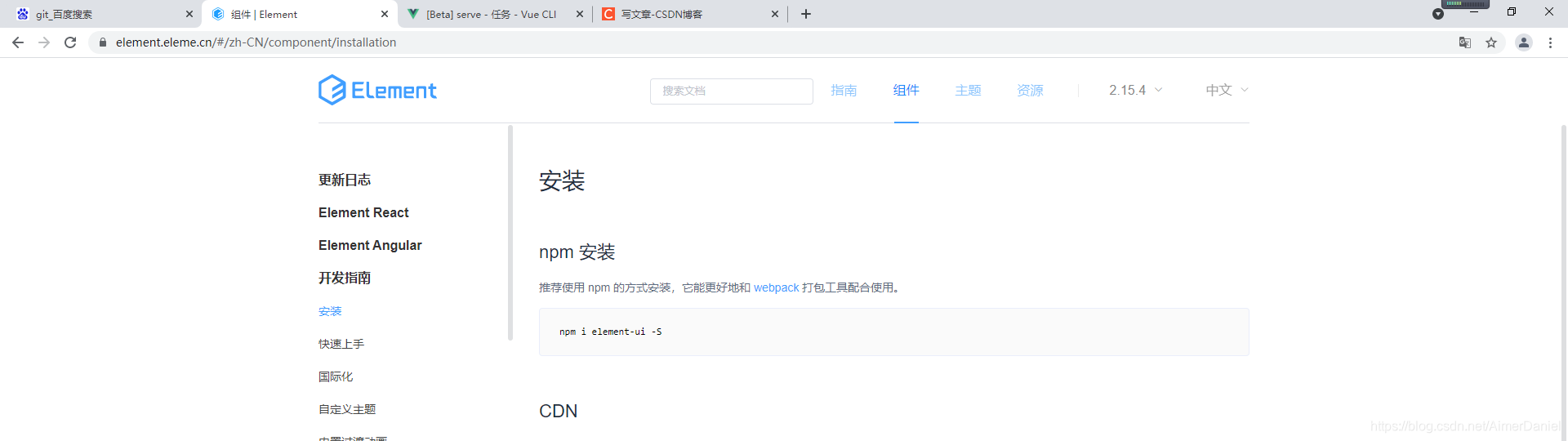Close the 组件 | Element tab

click(385, 14)
